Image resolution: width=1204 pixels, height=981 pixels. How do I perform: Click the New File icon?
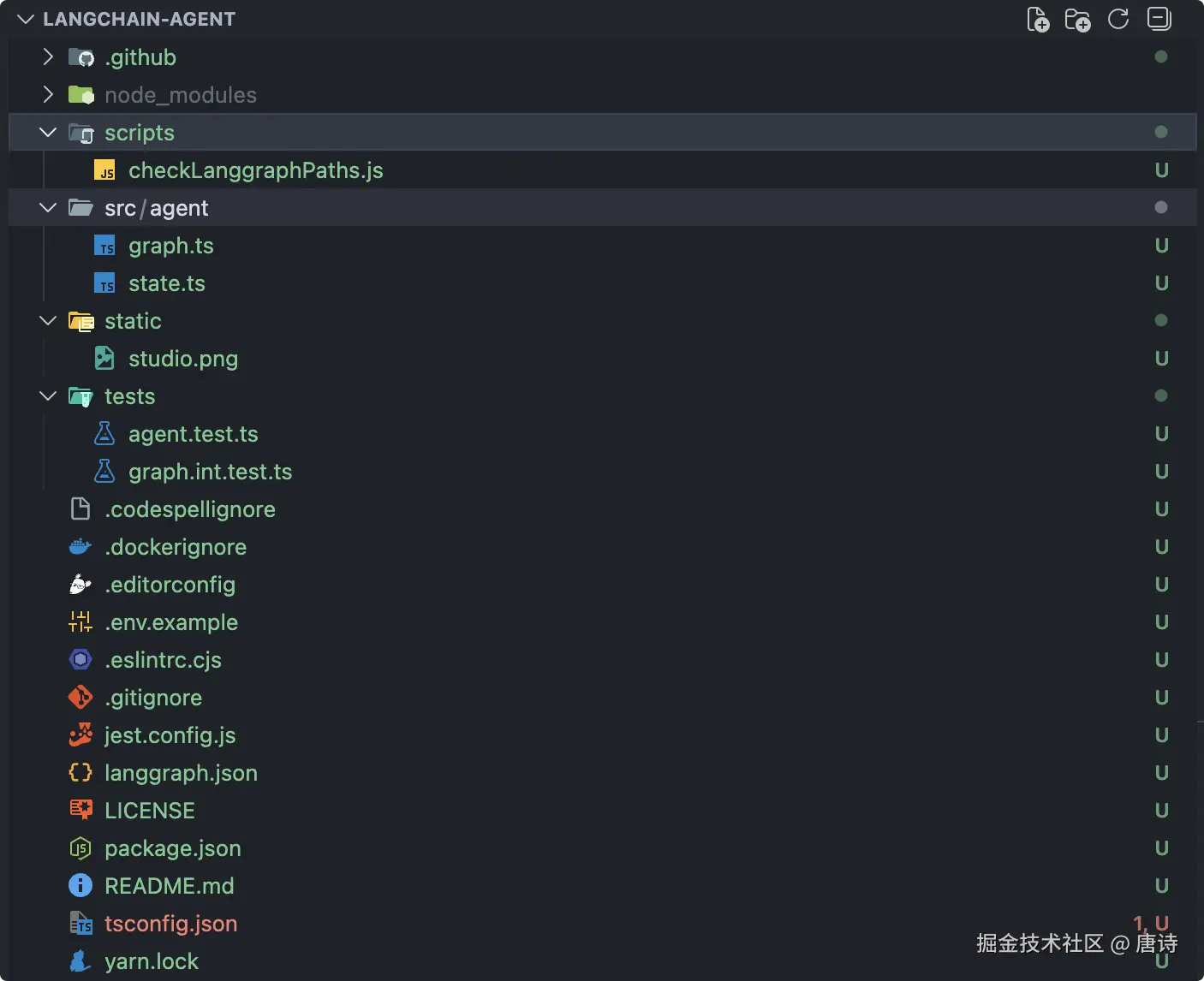click(1038, 19)
